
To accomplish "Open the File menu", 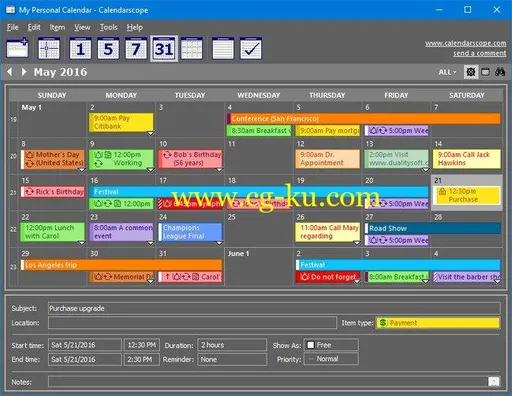I will coord(12,27).
